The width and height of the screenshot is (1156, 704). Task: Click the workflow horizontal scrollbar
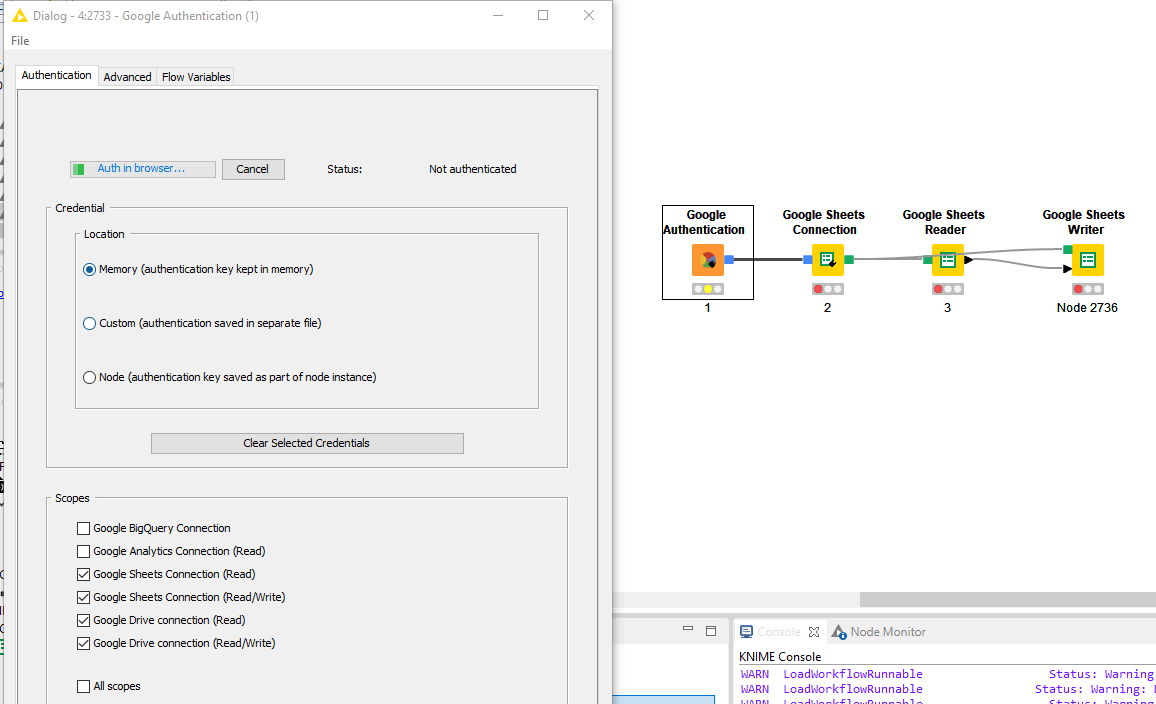click(x=1008, y=599)
